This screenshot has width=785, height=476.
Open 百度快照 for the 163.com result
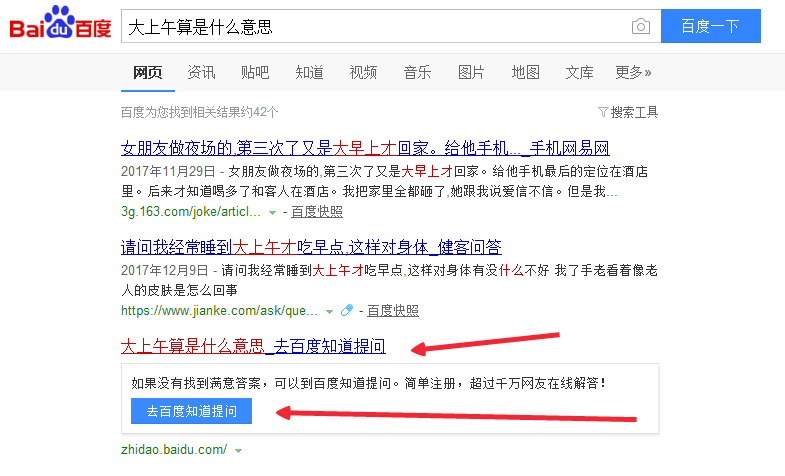(317, 212)
